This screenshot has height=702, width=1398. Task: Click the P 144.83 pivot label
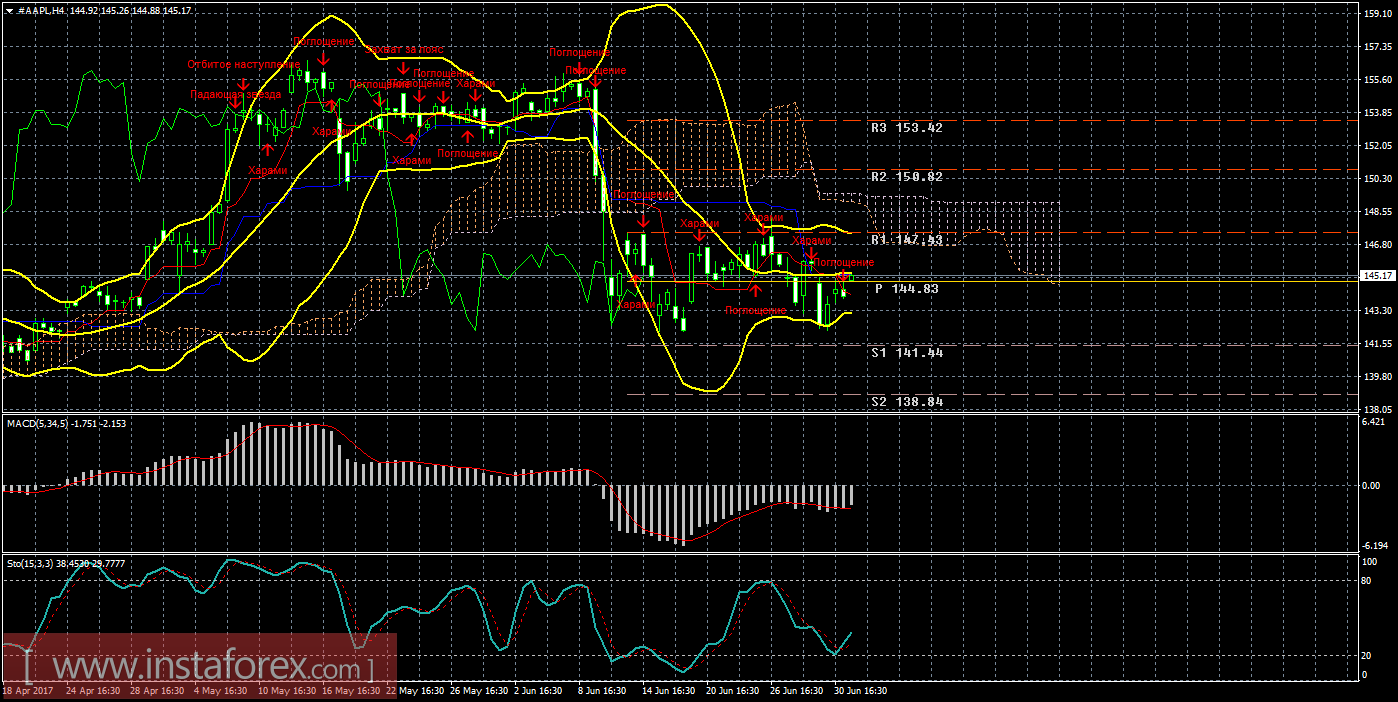pyautogui.click(x=906, y=288)
